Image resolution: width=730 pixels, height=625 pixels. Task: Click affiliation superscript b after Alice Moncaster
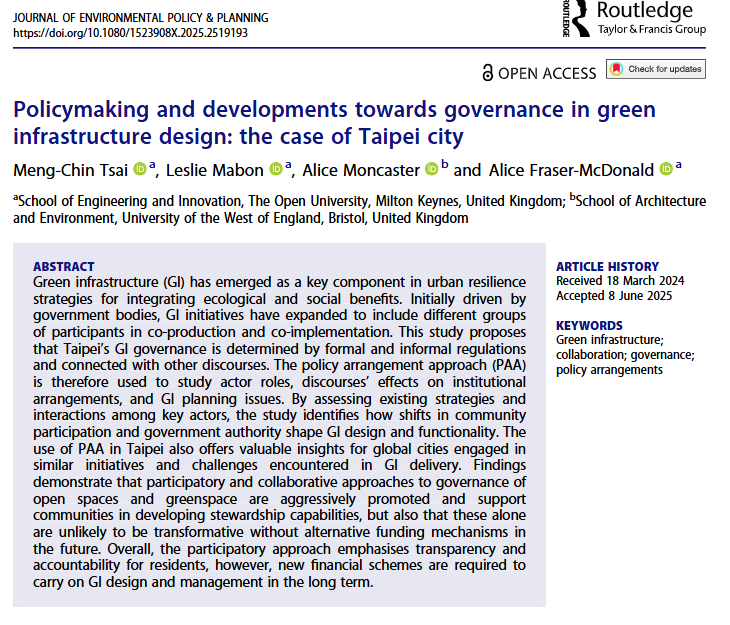445,164
